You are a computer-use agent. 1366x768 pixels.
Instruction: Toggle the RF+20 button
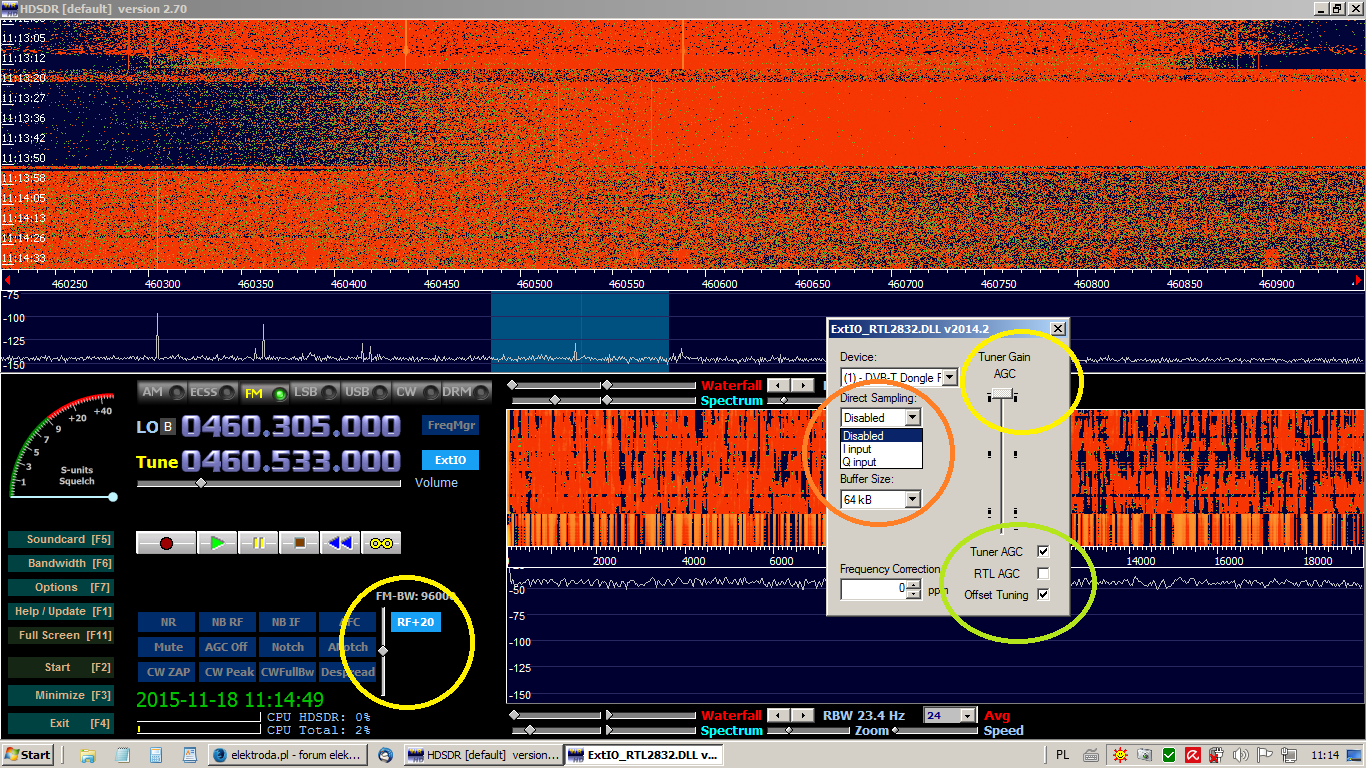415,622
